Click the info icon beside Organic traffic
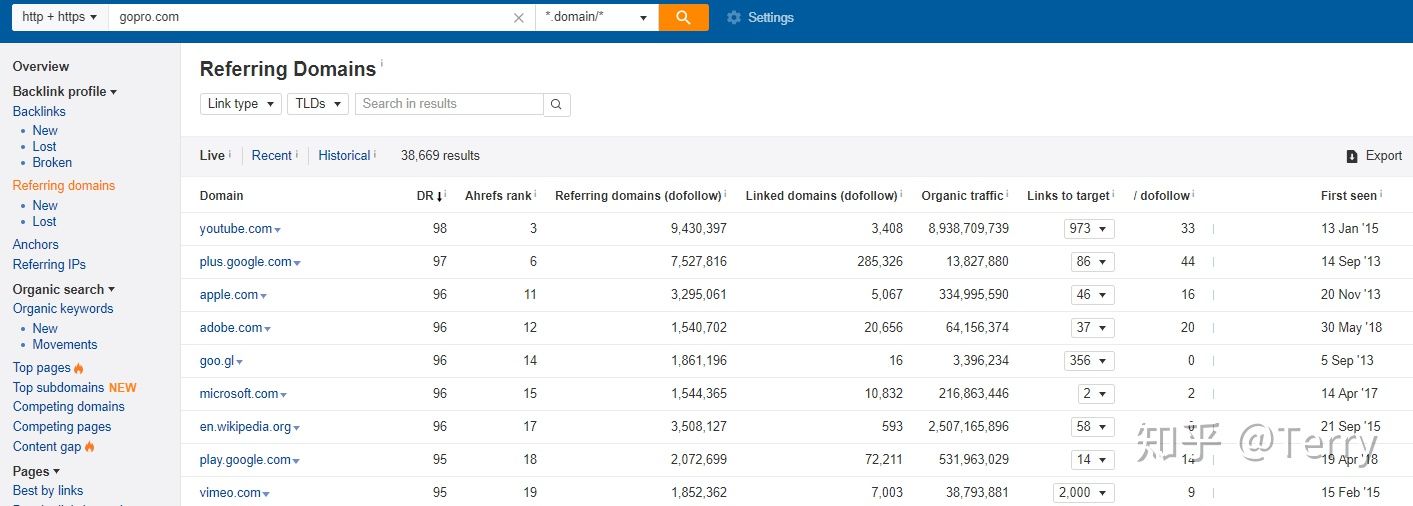The height and width of the screenshot is (506, 1413). tap(1008, 193)
